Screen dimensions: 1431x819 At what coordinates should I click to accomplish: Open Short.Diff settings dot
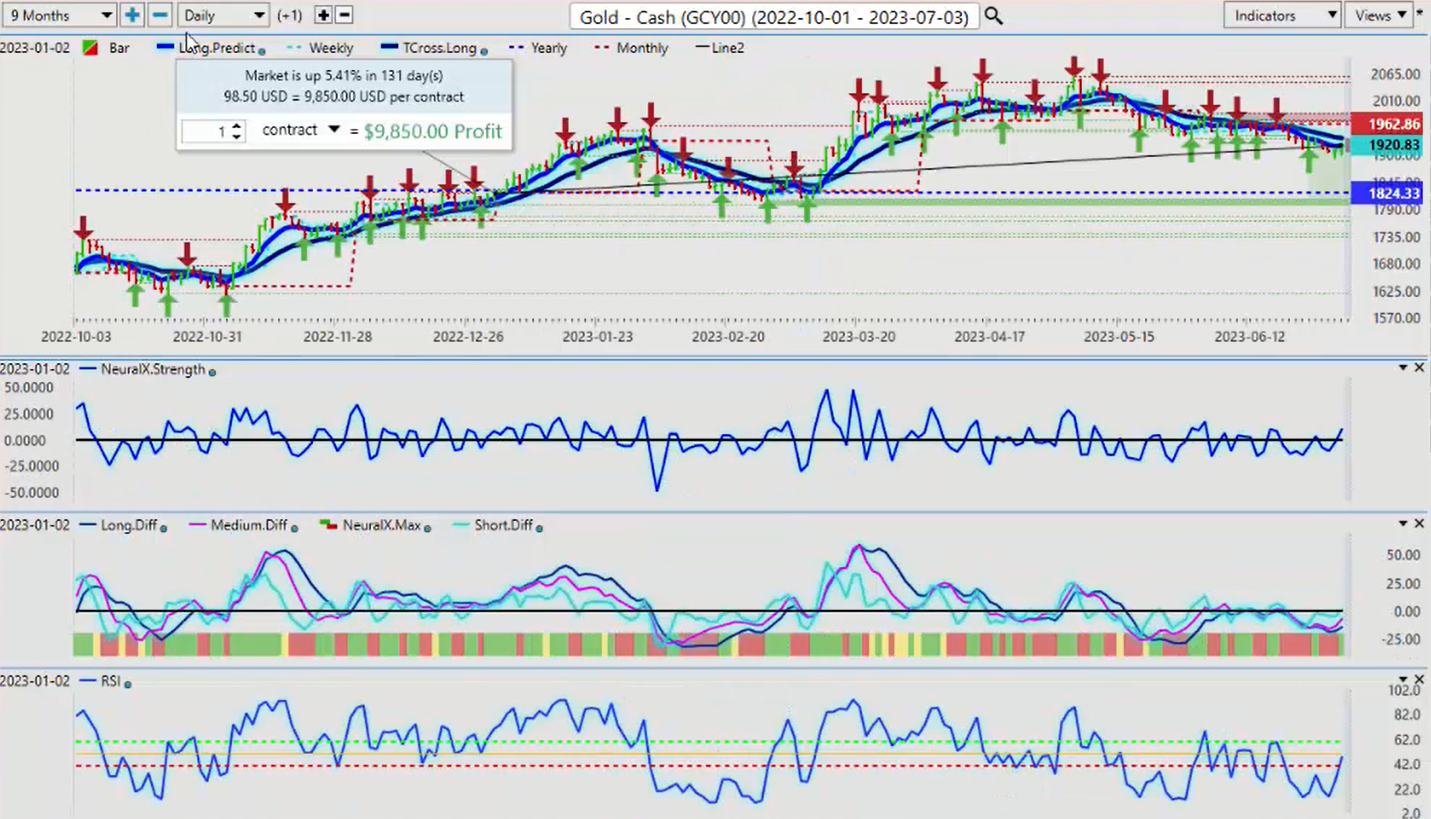coord(539,527)
